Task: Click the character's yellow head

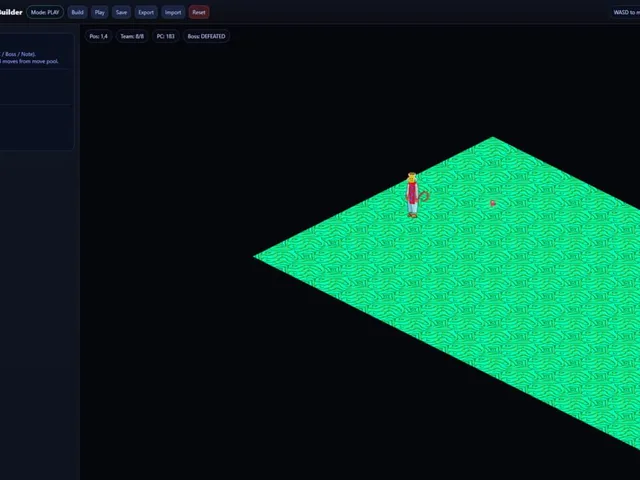Action: [x=412, y=178]
